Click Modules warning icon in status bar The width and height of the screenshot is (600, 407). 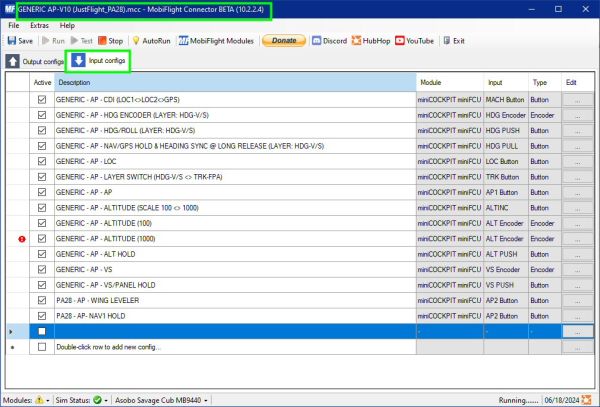coord(39,400)
